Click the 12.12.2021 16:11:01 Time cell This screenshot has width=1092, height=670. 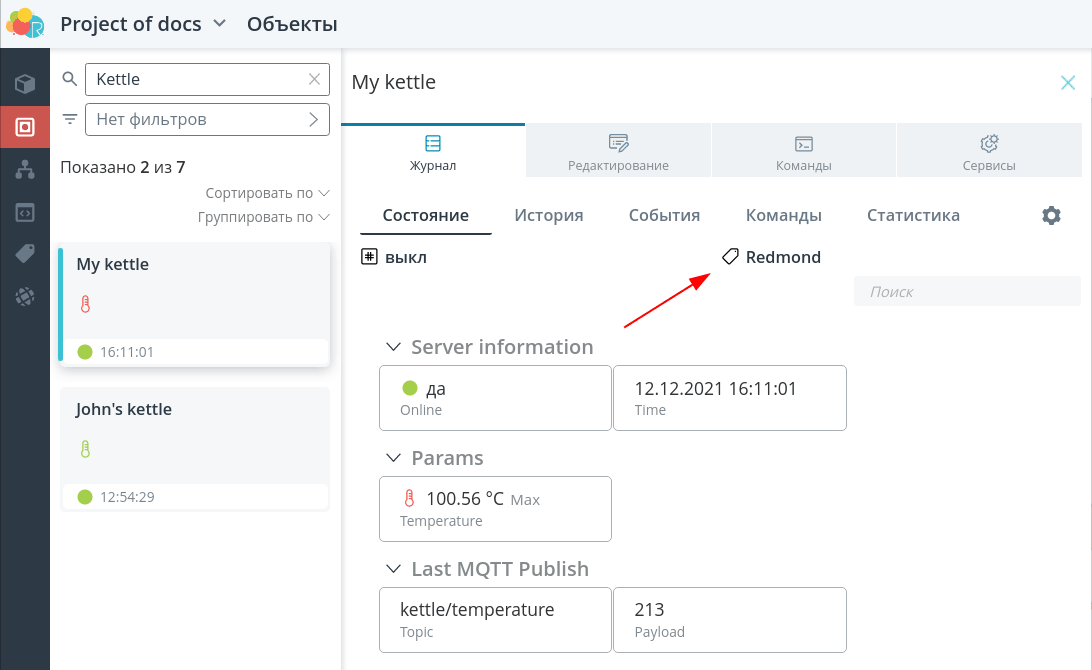[x=730, y=398]
